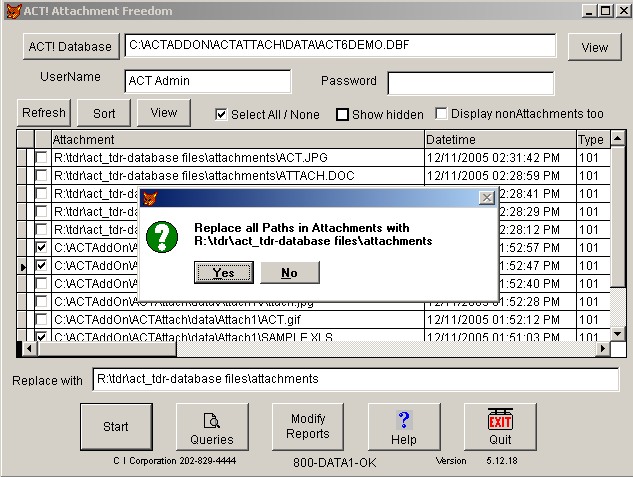Viewport: 633px width, 477px height.
Task: Check the row checkbox dated 2:28:41 PM
Action: (x=42, y=194)
